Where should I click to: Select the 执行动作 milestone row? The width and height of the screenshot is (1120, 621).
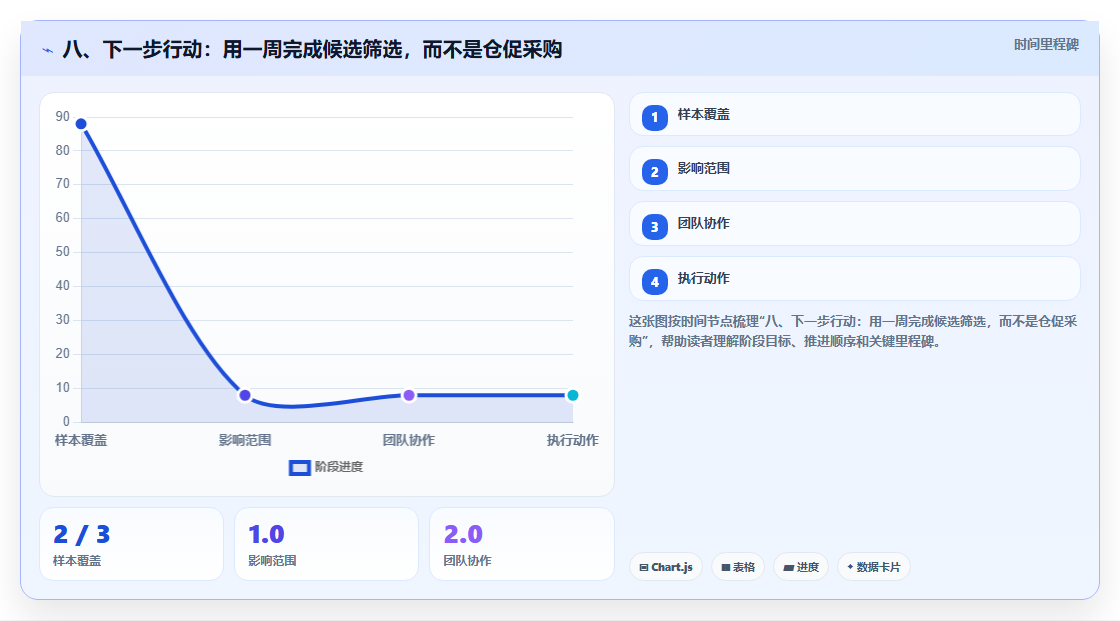[854, 279]
